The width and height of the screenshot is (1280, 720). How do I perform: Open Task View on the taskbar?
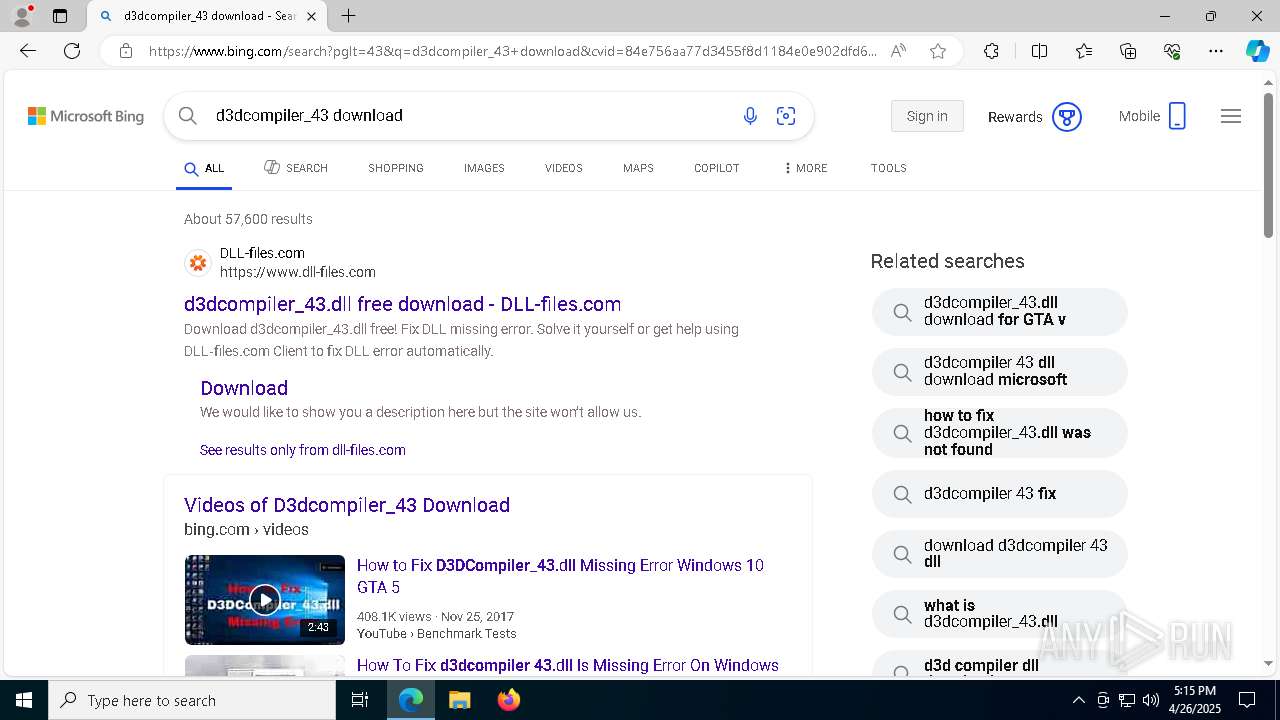[x=360, y=700]
